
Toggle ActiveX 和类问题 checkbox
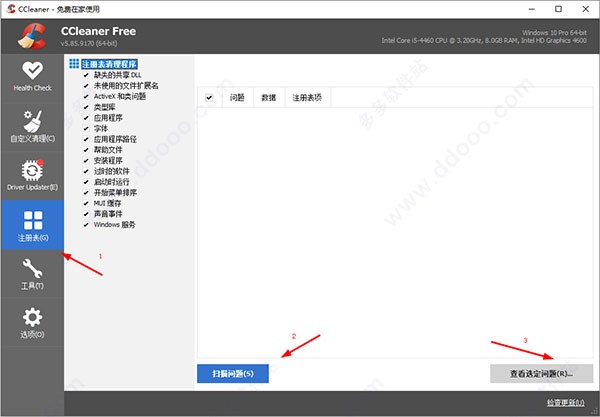point(86,96)
